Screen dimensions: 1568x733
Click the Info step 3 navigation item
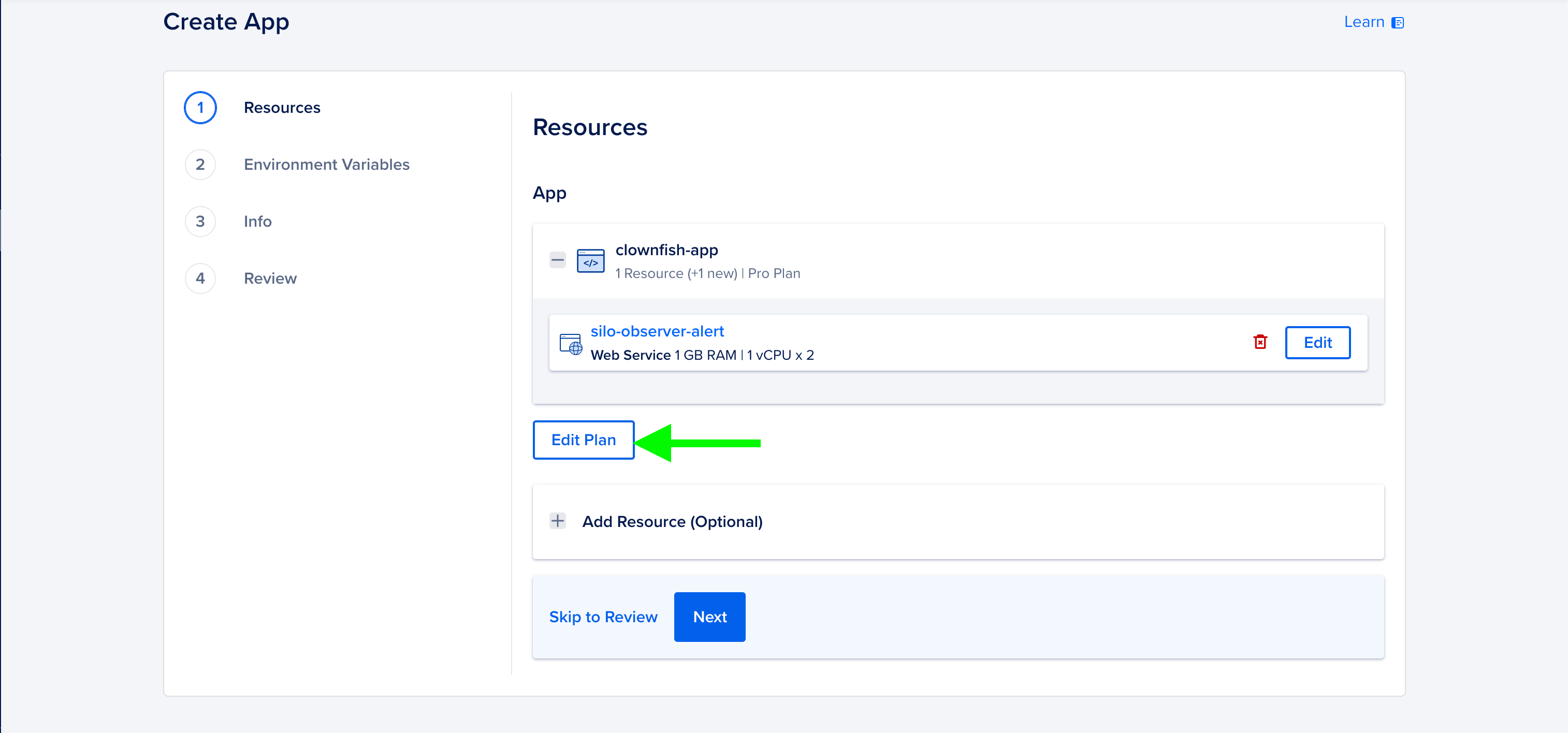pos(258,221)
